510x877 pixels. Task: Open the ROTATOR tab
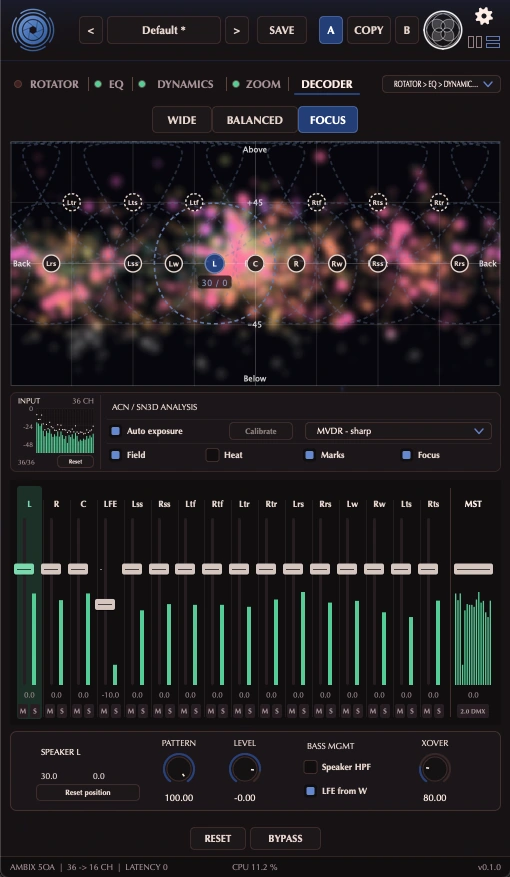point(54,84)
